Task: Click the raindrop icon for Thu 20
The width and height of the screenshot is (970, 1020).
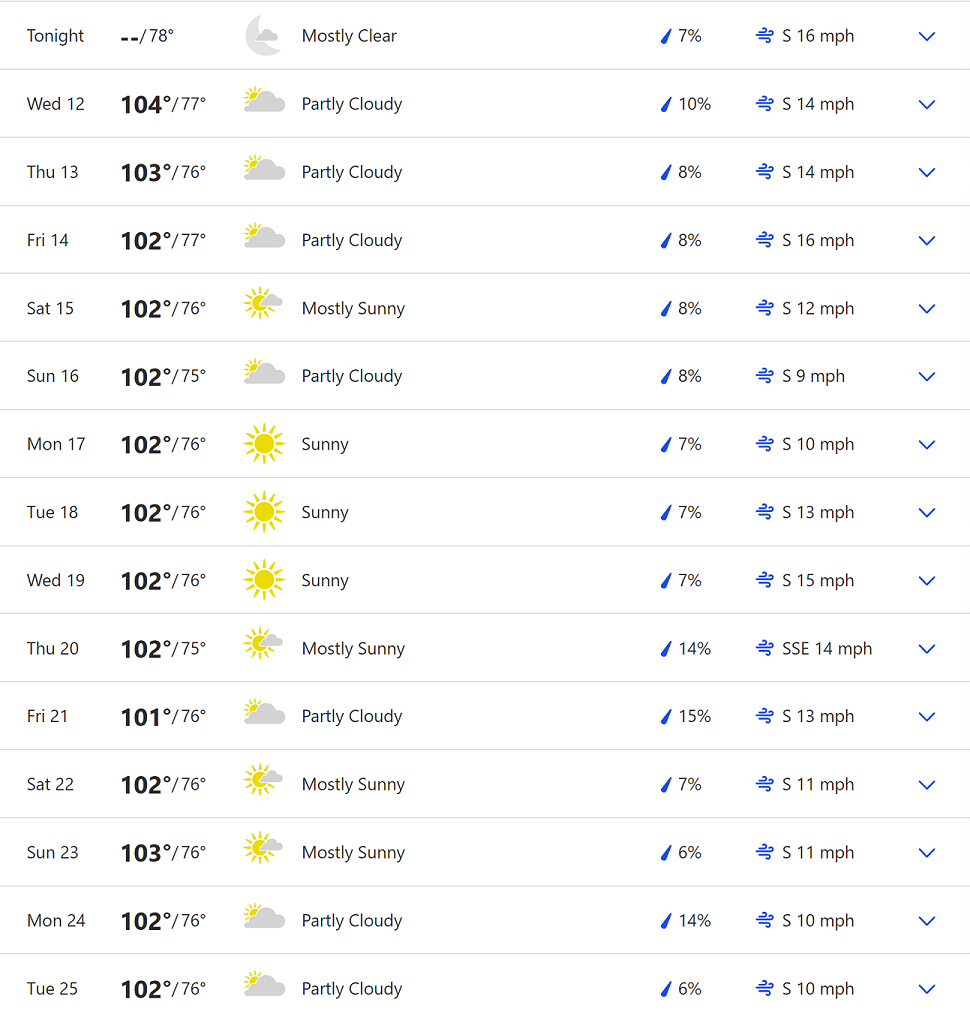Action: pos(665,649)
